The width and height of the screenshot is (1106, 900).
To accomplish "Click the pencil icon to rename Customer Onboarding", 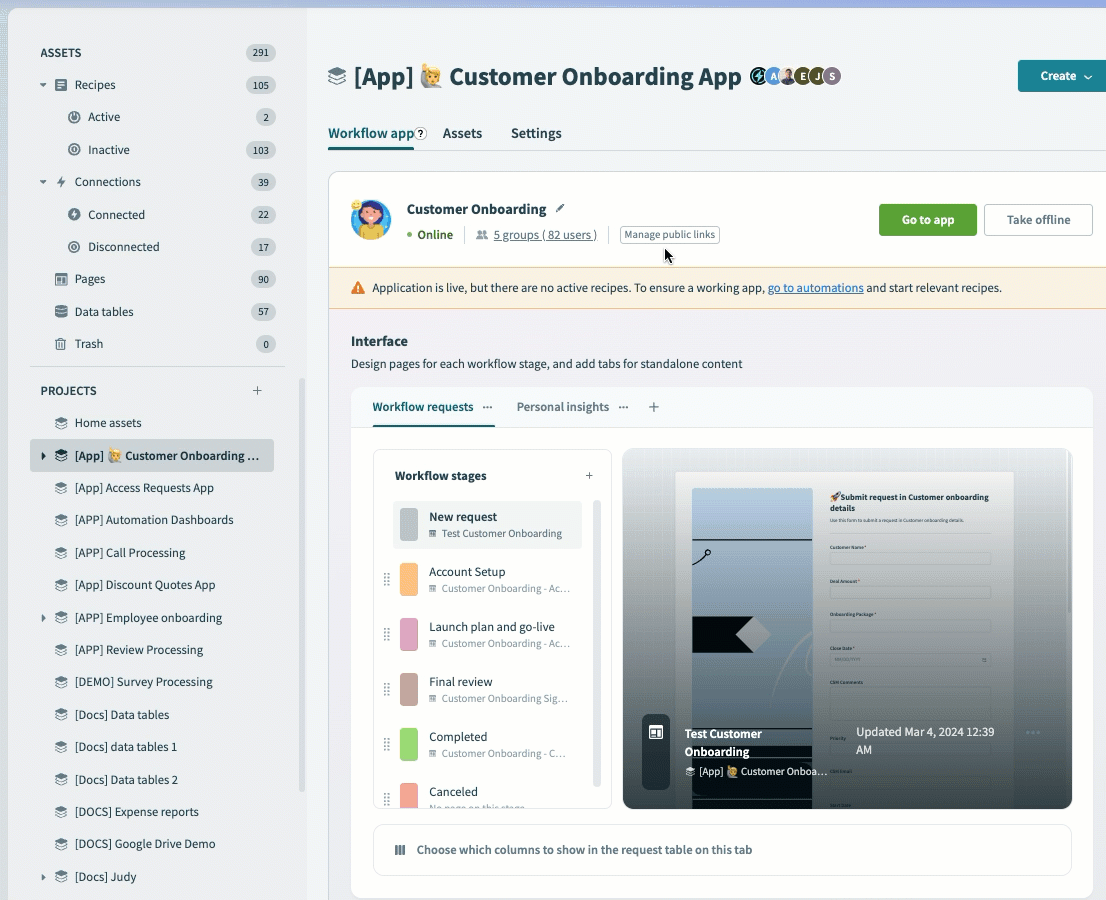I will 560,208.
